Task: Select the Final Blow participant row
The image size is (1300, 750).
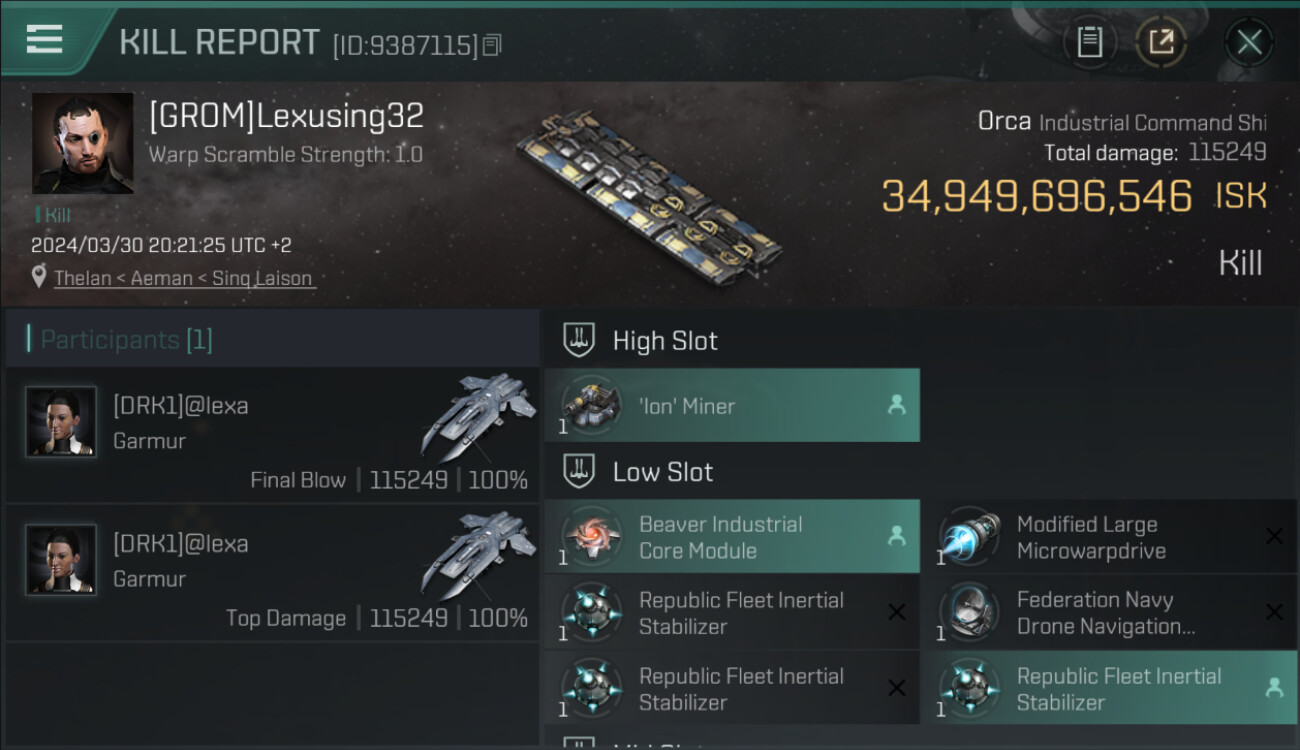Action: point(272,435)
